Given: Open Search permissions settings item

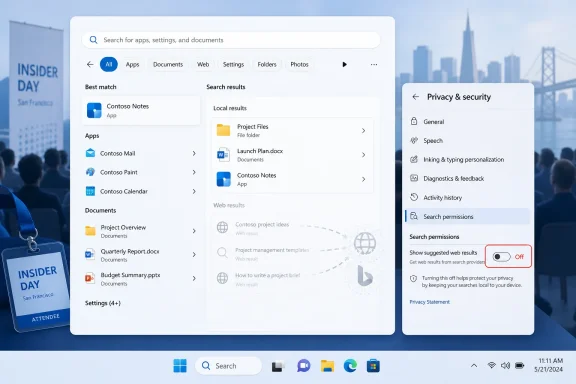Looking at the screenshot, I should click(467, 216).
